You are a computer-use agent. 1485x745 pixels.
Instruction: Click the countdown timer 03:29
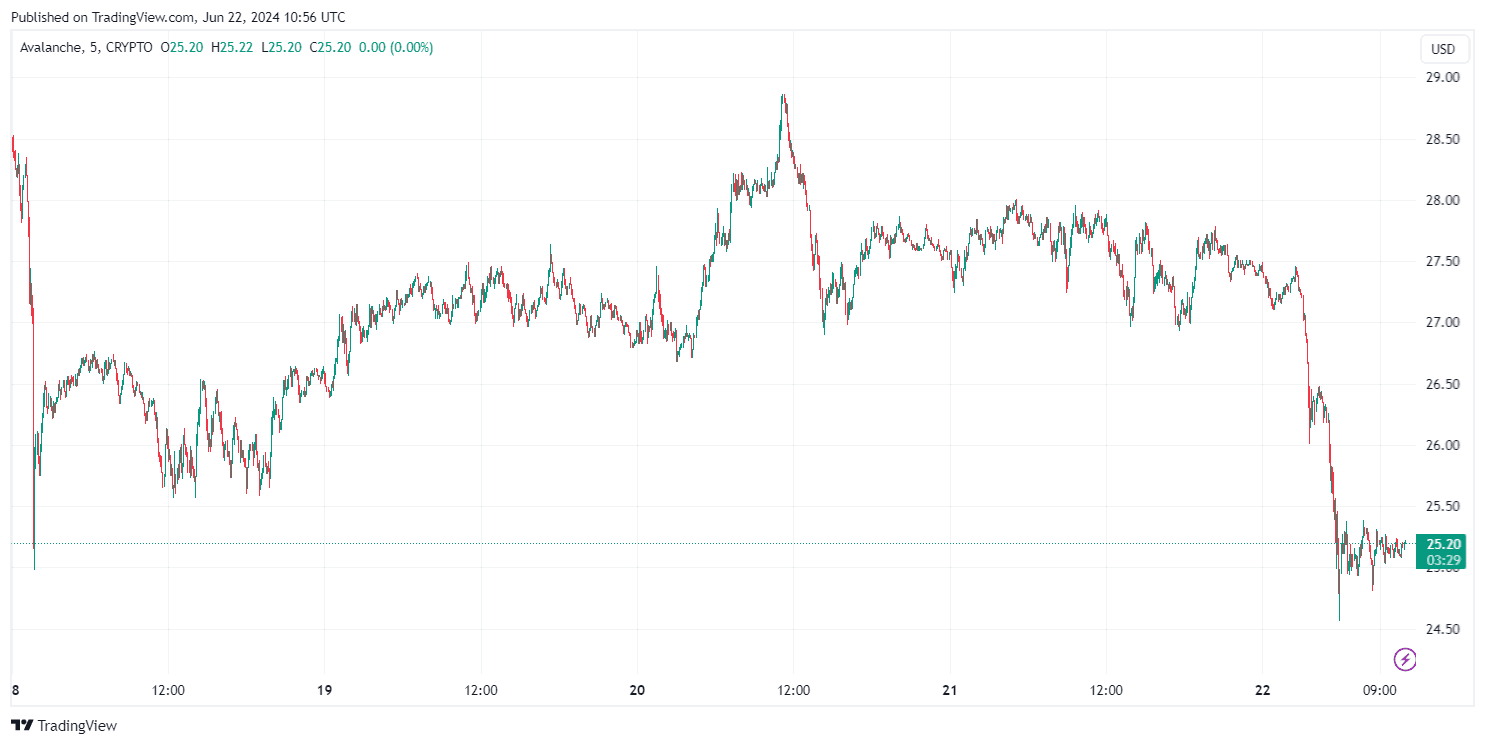pyautogui.click(x=1443, y=560)
